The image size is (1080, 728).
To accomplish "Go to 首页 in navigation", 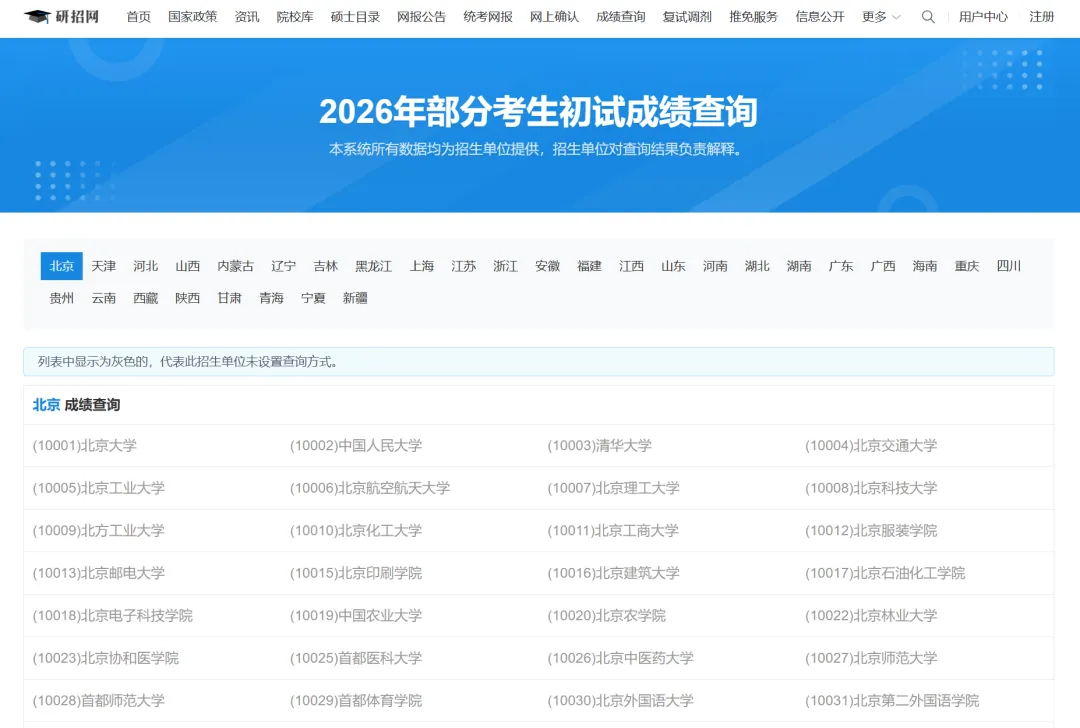I will click(138, 17).
